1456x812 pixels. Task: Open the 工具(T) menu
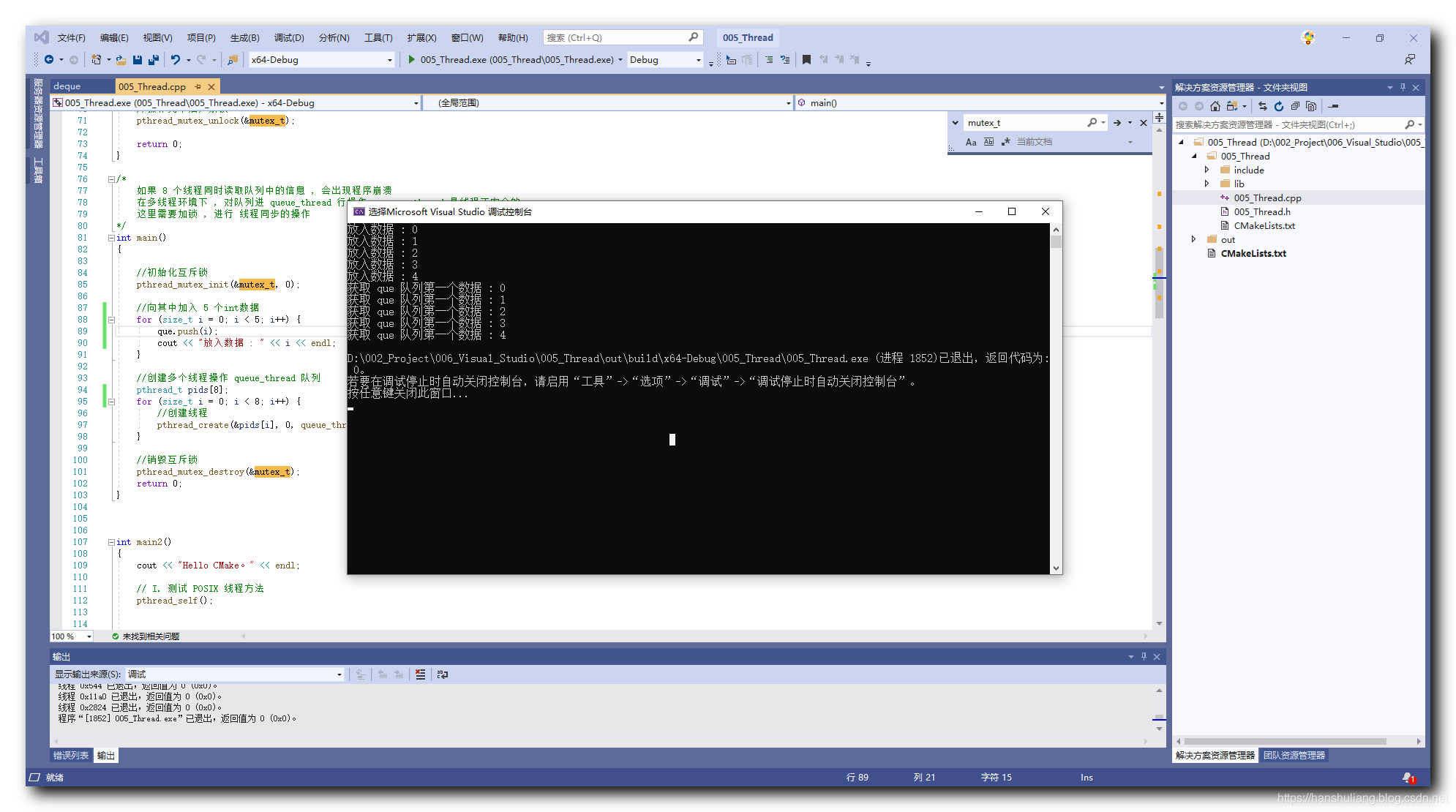(x=378, y=37)
